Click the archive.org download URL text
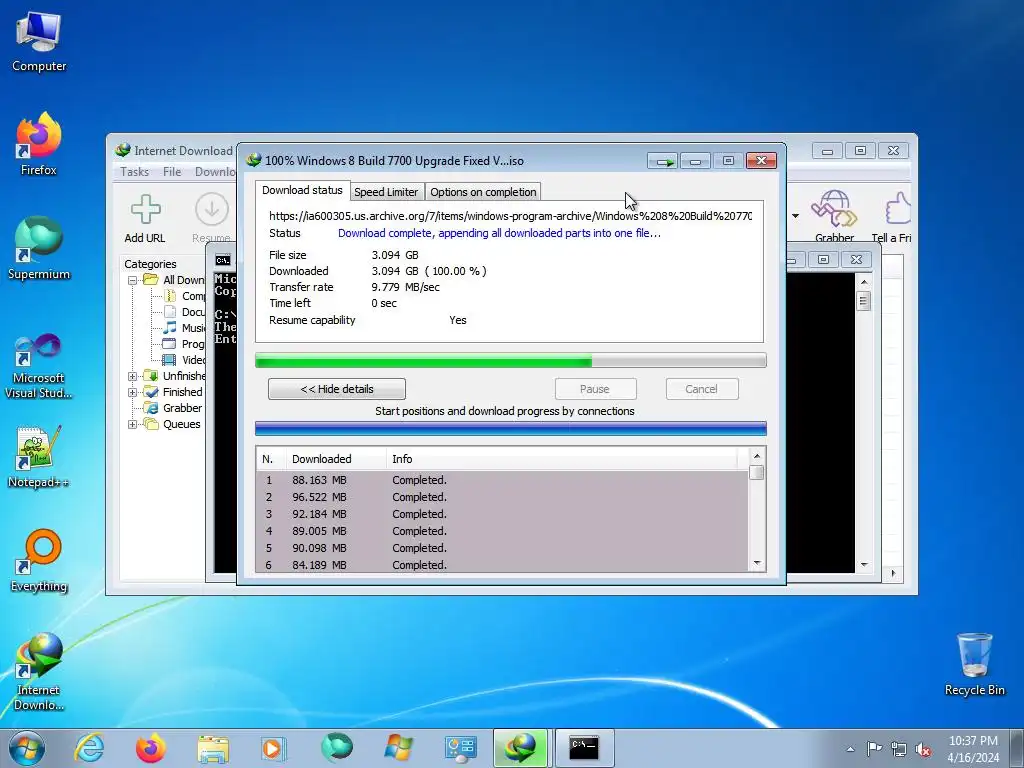This screenshot has height=768, width=1024. point(510,216)
